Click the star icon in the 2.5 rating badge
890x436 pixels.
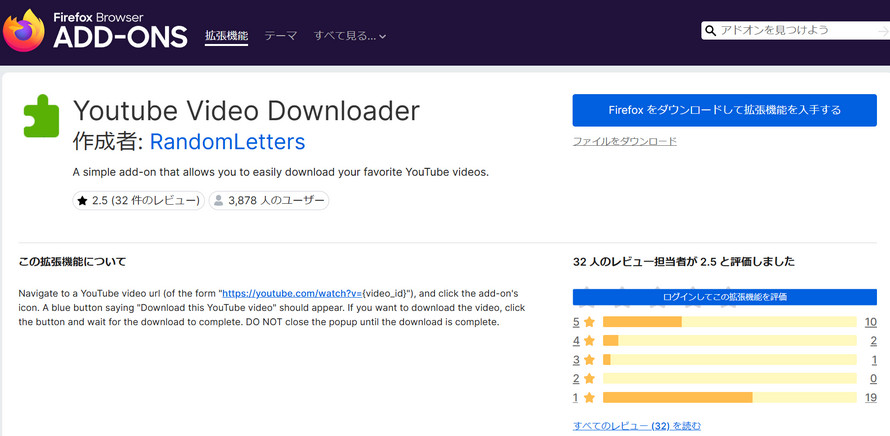[x=82, y=200]
